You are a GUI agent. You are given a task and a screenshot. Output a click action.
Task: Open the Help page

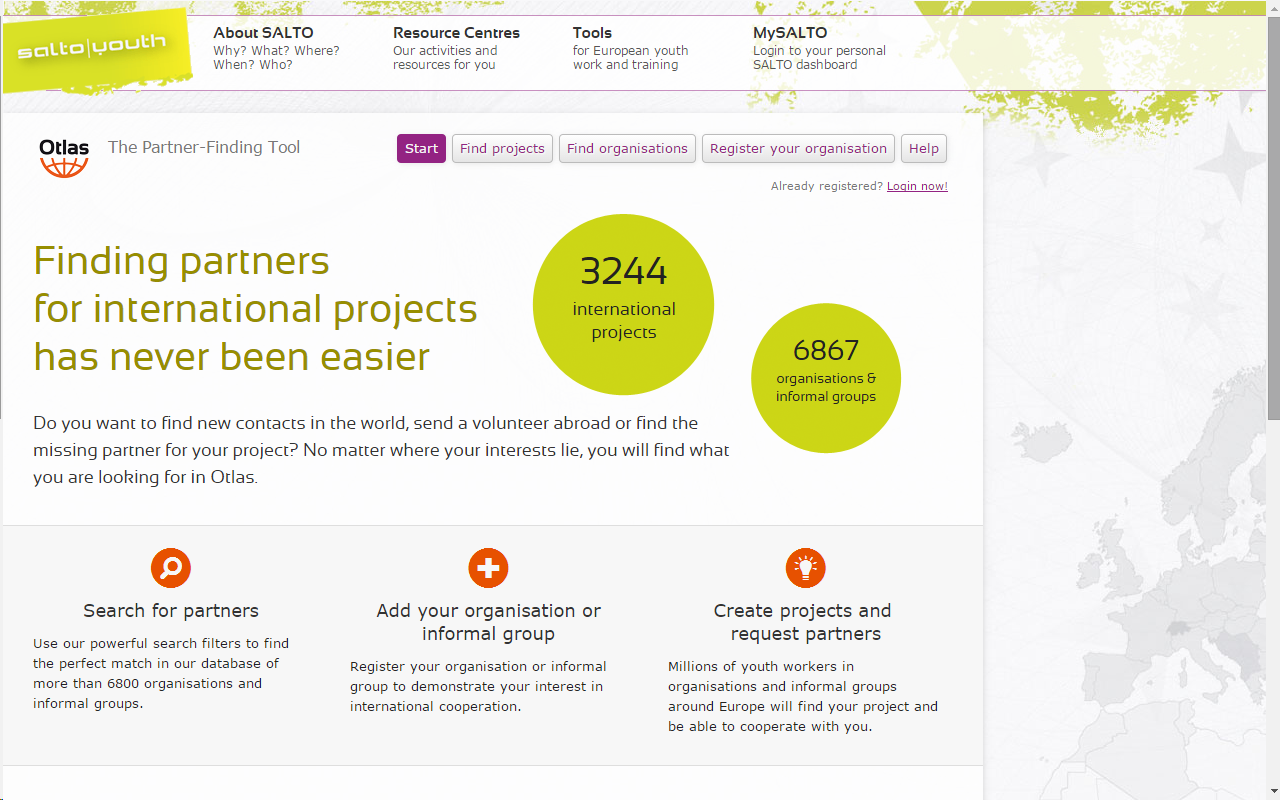[x=923, y=148]
